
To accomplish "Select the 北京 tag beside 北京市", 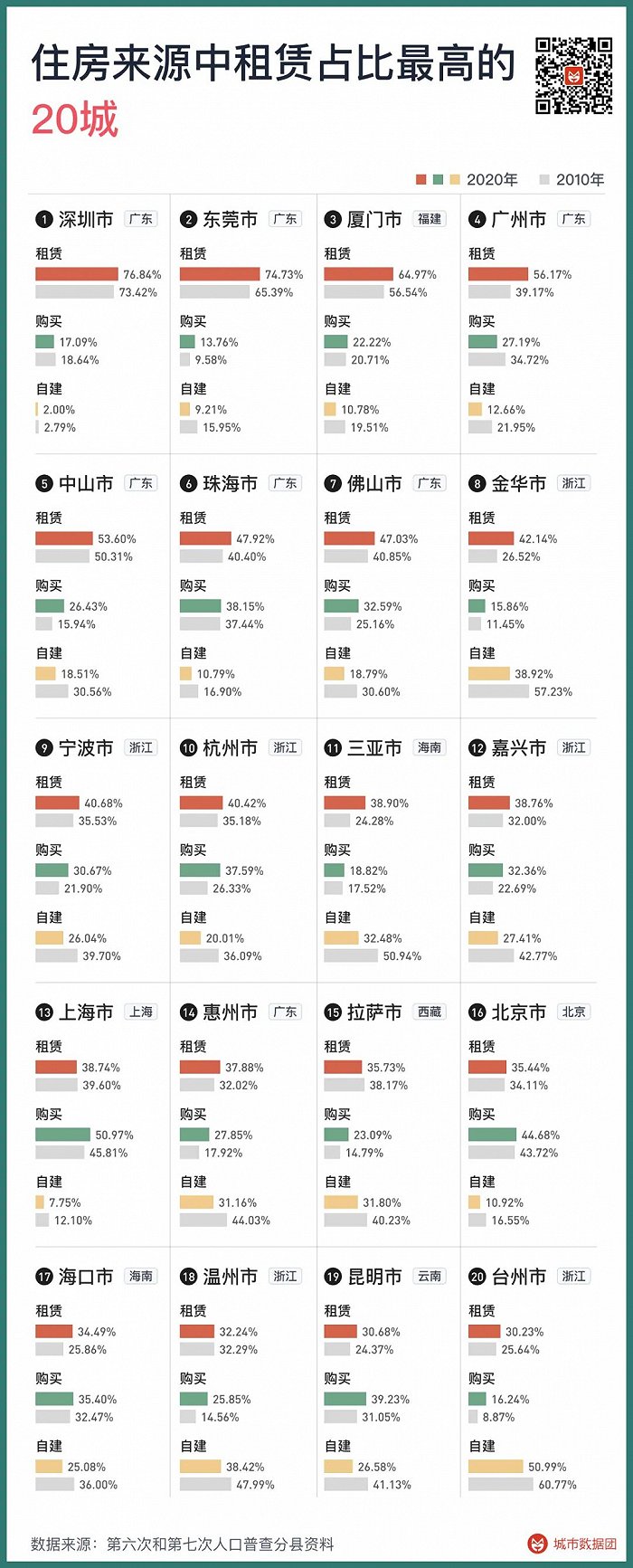I will click(x=574, y=1012).
